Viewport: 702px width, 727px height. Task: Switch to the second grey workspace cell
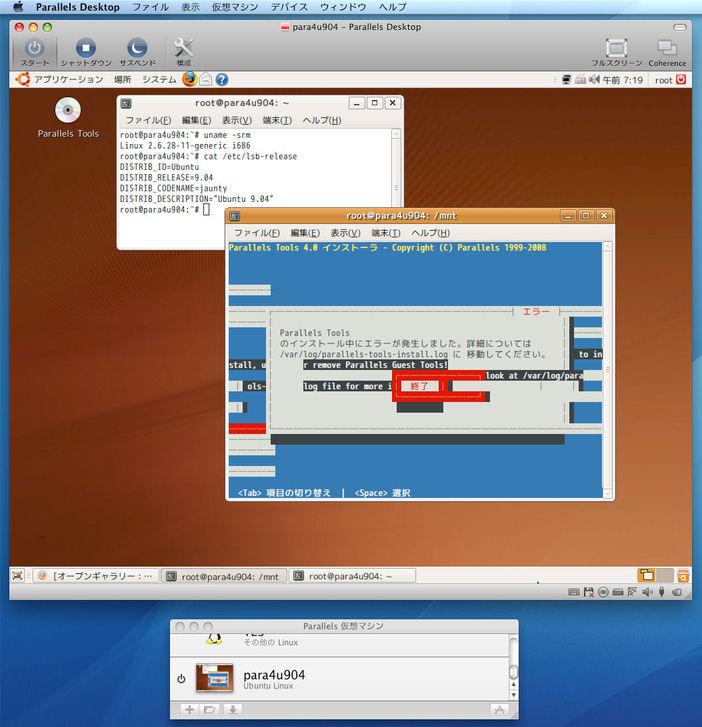[665, 575]
